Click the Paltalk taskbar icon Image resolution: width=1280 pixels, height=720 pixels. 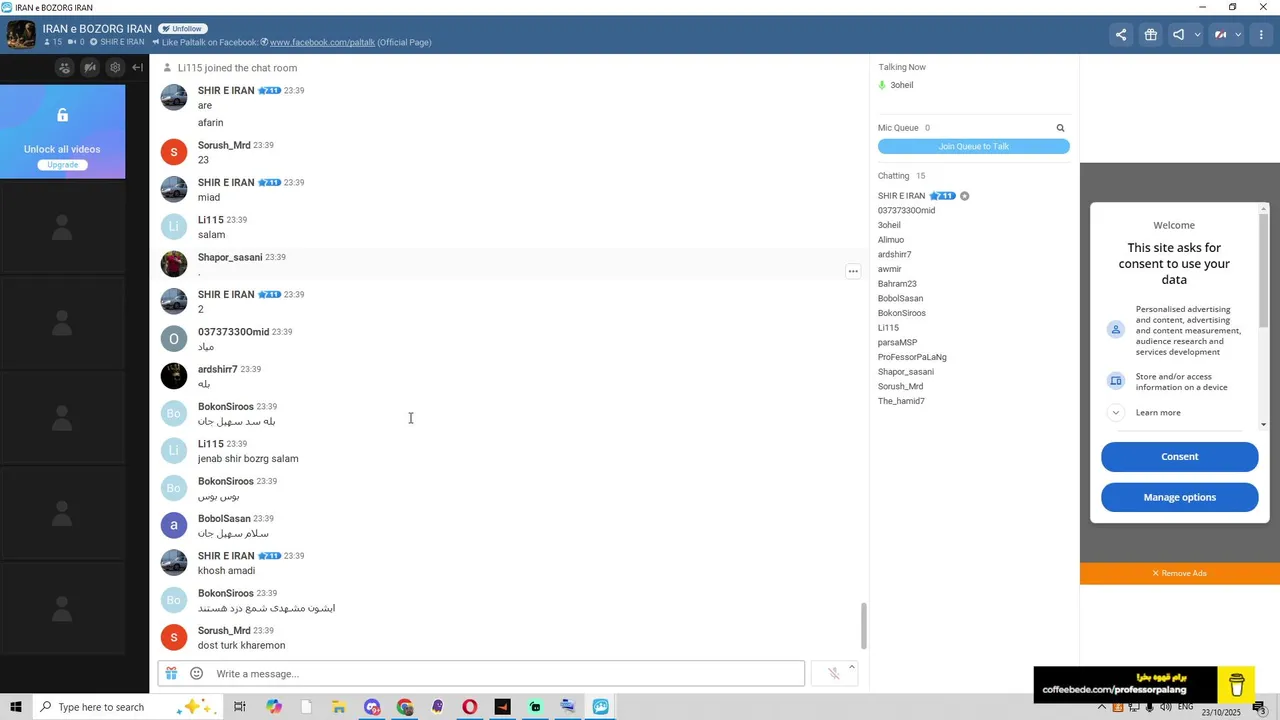point(600,707)
